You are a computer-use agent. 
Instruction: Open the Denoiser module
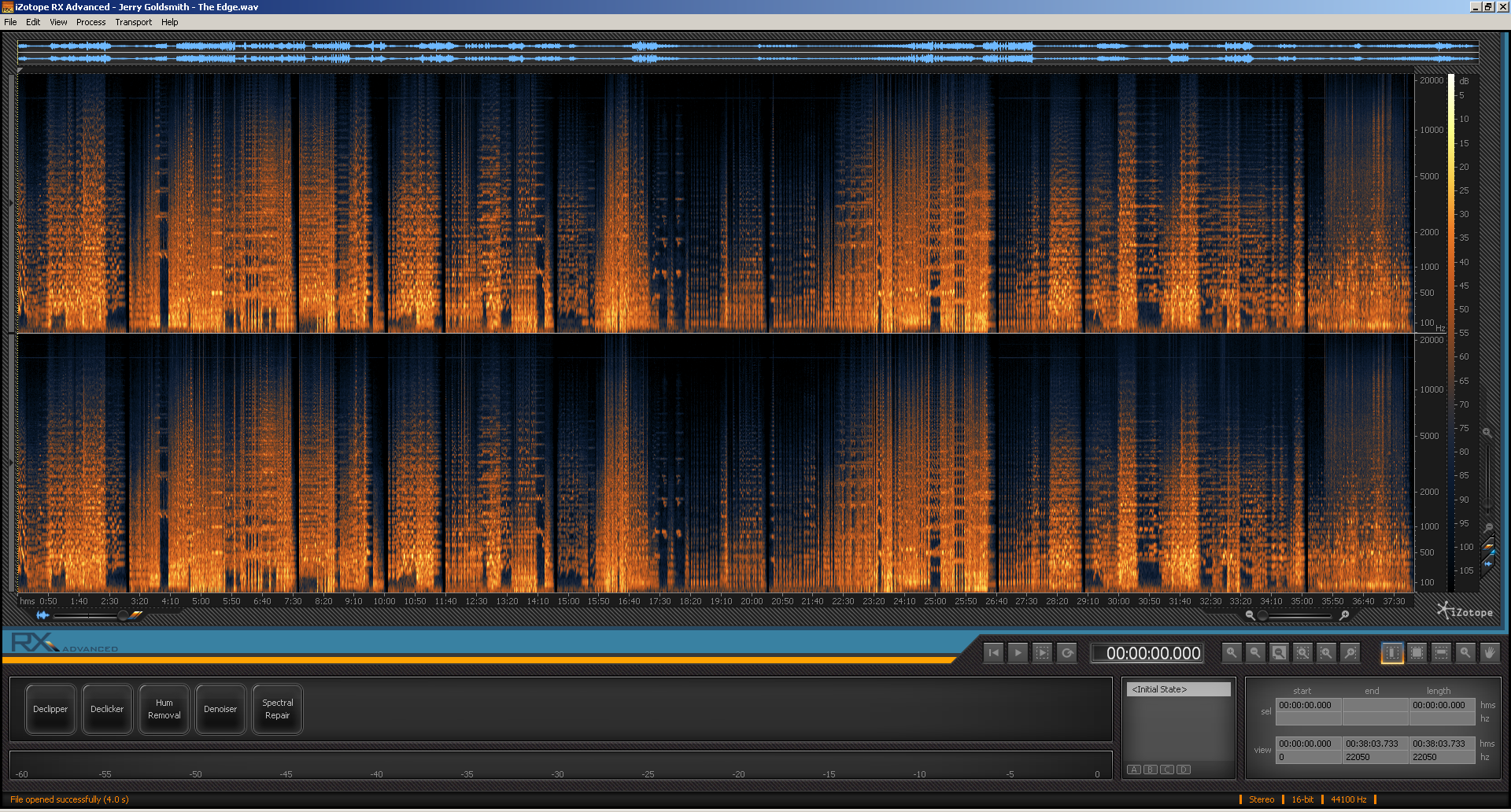[x=220, y=709]
